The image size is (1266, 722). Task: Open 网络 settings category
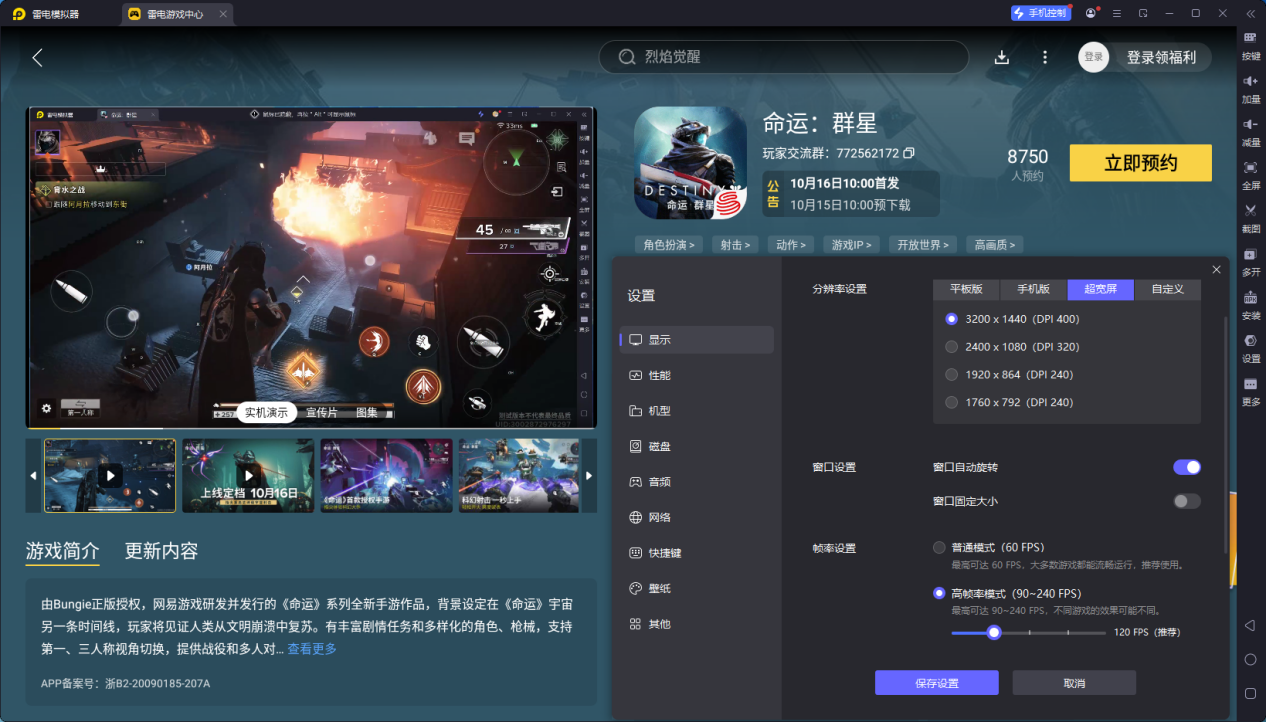(696, 517)
